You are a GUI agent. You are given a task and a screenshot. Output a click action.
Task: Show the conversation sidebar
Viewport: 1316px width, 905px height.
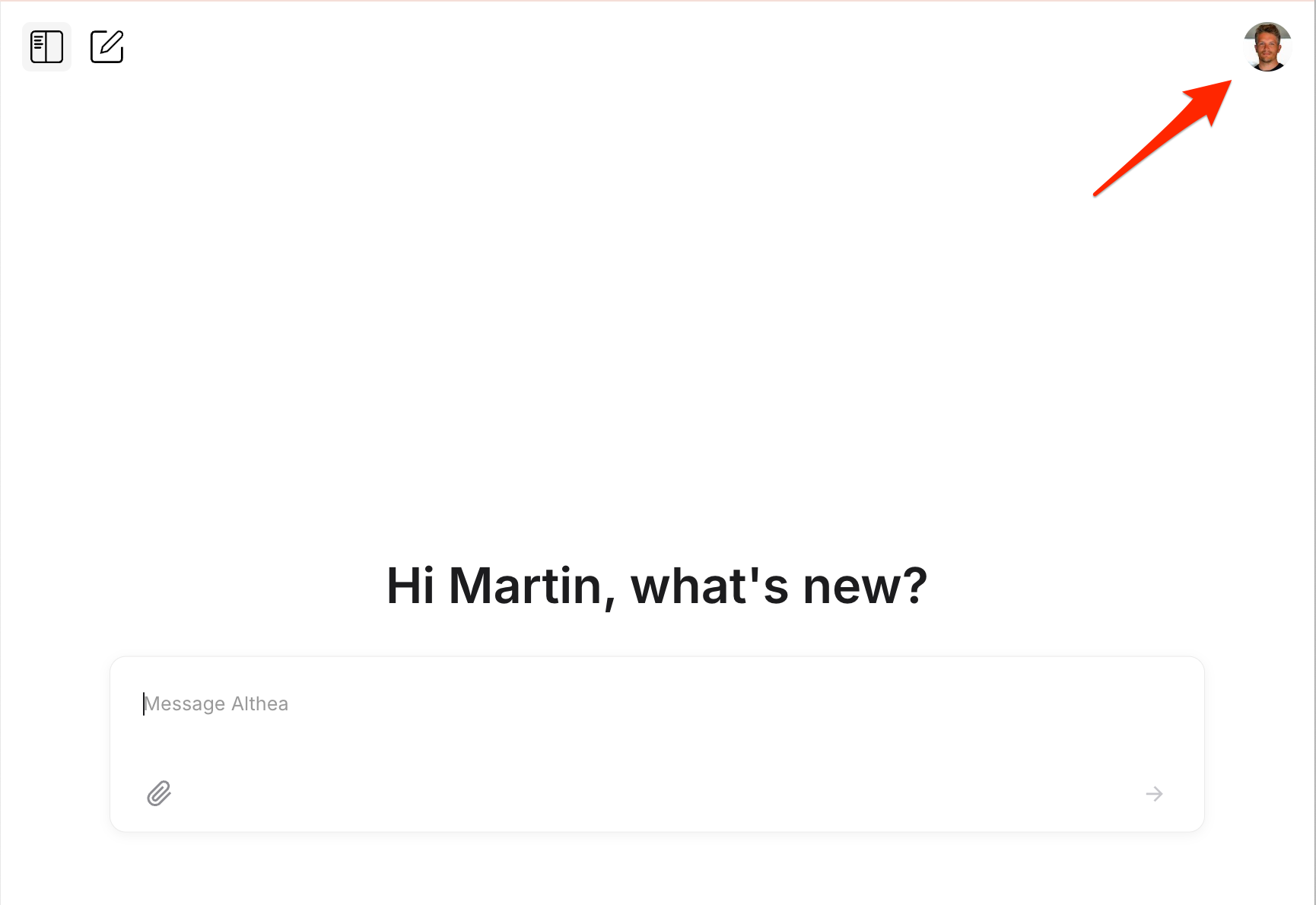pyautogui.click(x=46, y=46)
